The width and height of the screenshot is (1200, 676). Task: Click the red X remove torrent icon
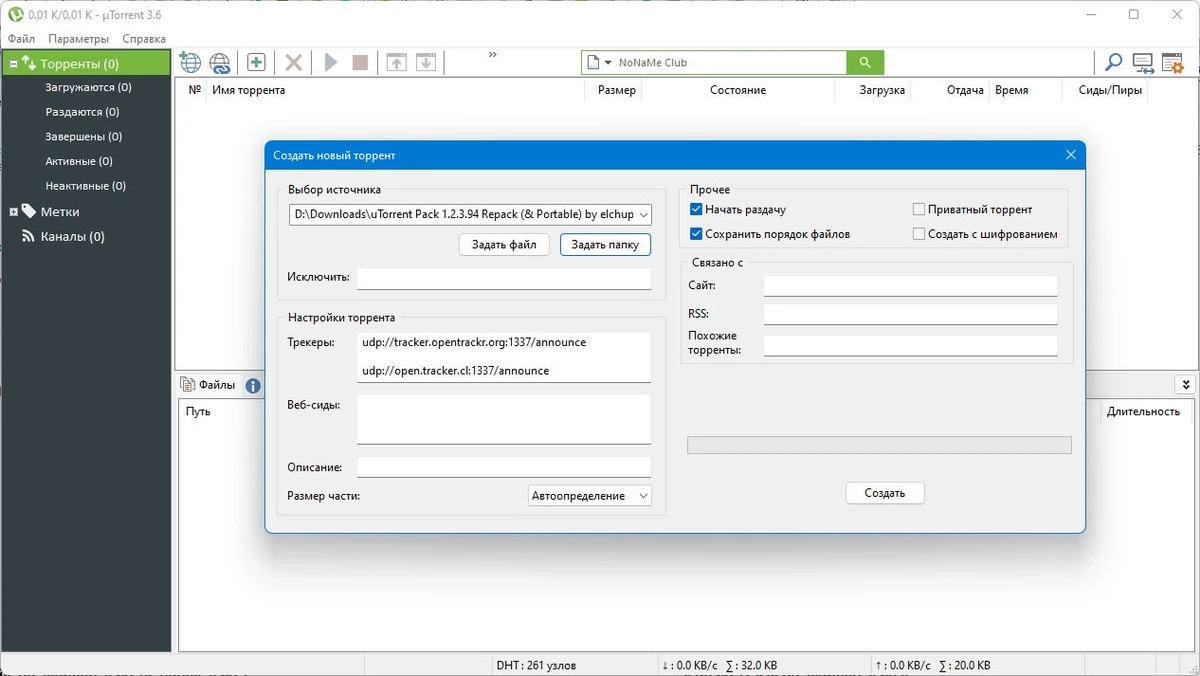293,62
